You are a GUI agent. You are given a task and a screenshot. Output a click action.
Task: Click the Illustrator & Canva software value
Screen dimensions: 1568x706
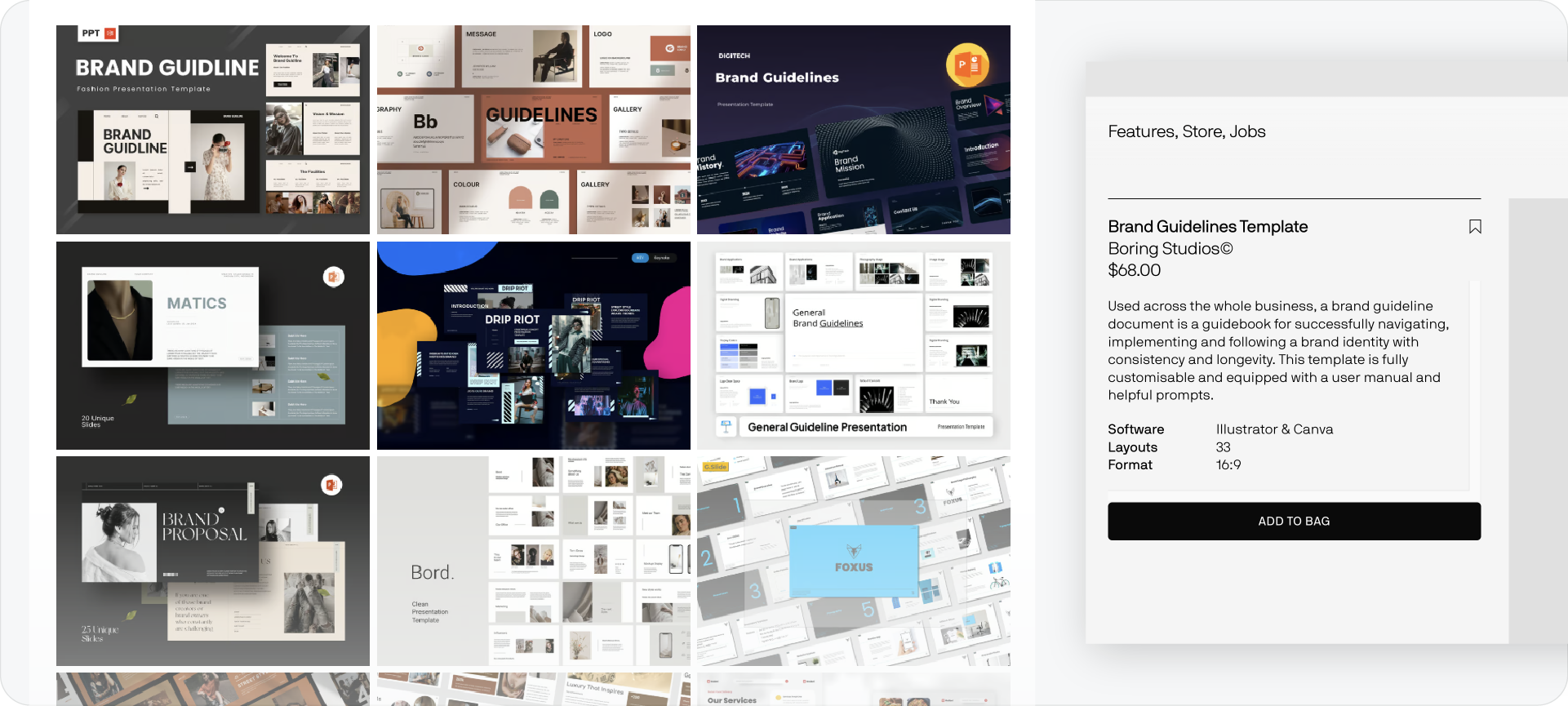pos(1274,429)
